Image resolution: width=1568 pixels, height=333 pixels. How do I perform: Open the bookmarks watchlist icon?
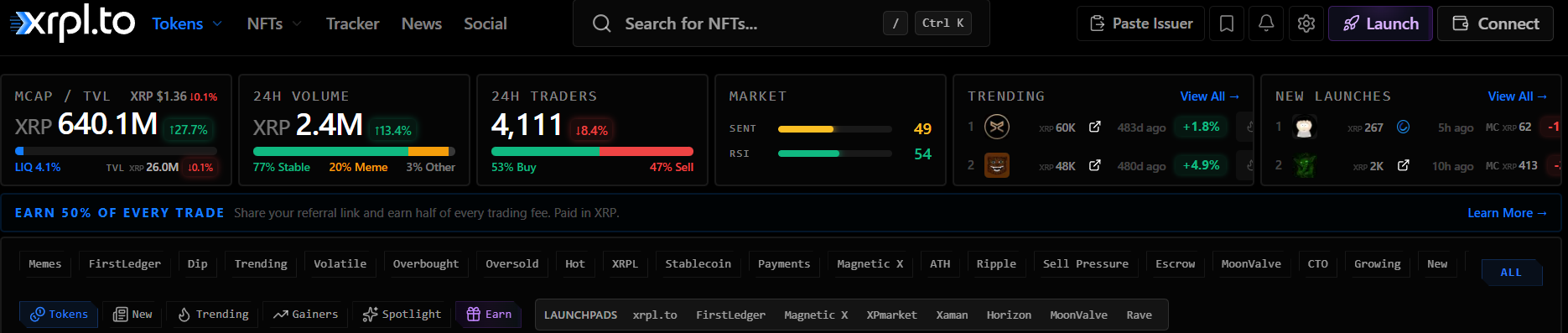point(1226,23)
